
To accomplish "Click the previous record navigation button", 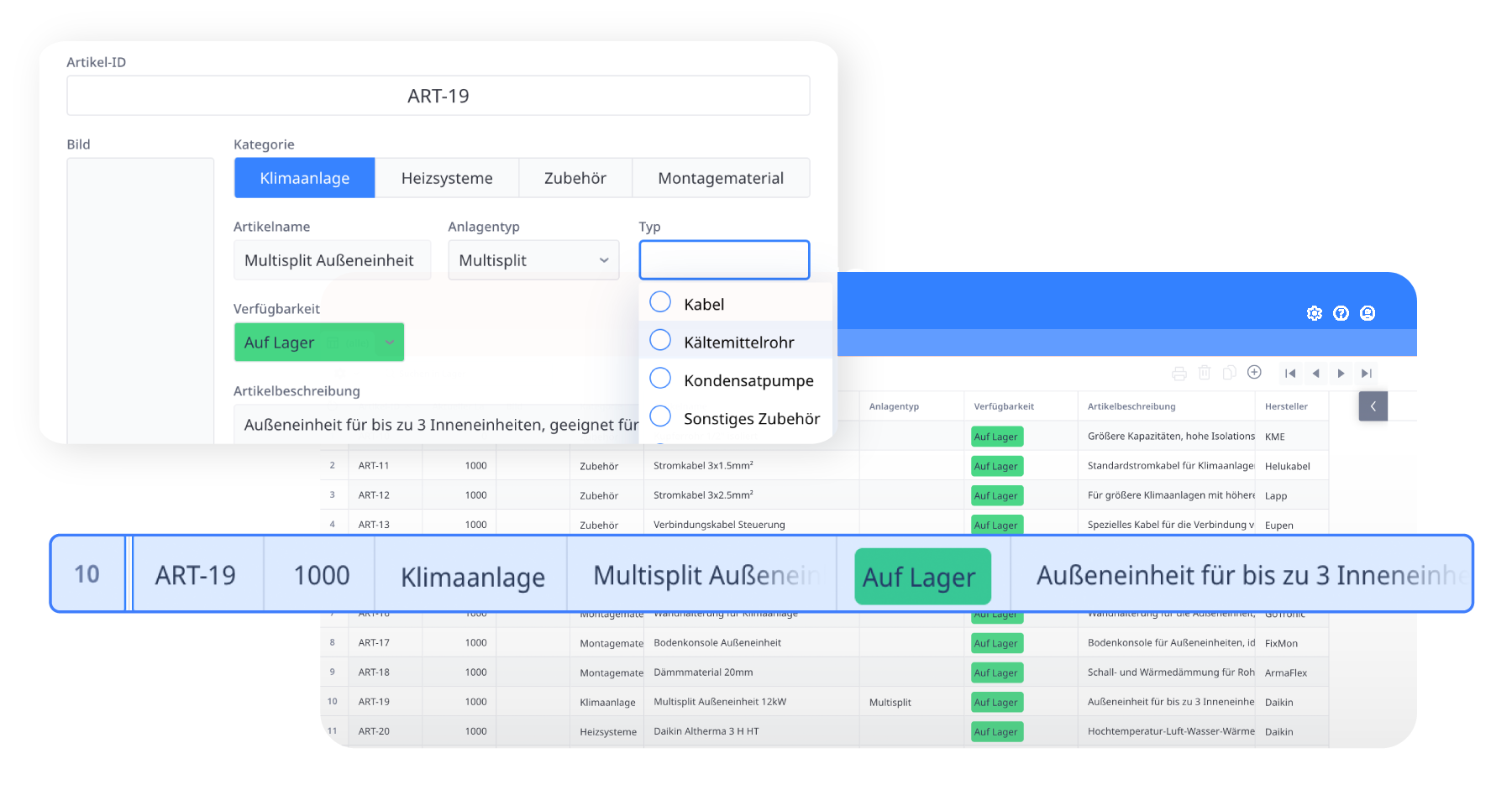I will coord(1315,373).
